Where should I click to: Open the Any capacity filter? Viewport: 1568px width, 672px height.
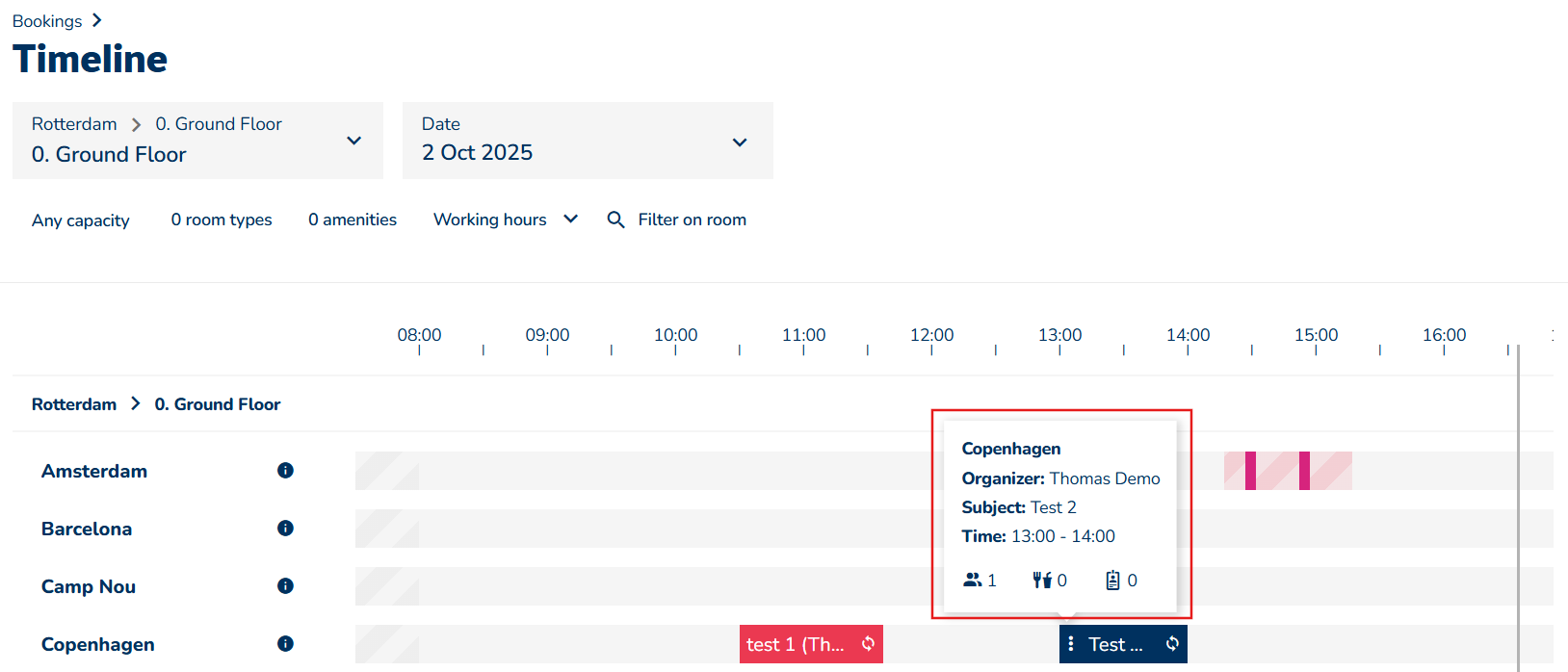(x=81, y=220)
